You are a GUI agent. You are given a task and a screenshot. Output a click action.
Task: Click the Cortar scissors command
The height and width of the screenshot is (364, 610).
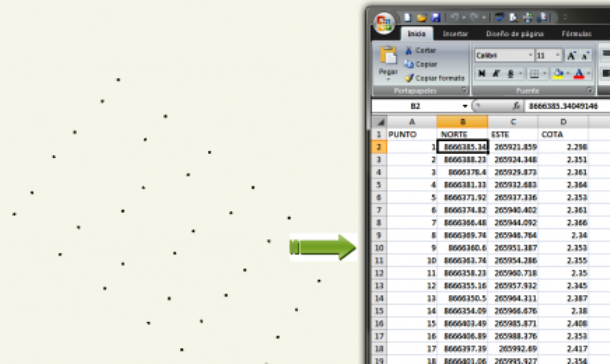coord(421,50)
